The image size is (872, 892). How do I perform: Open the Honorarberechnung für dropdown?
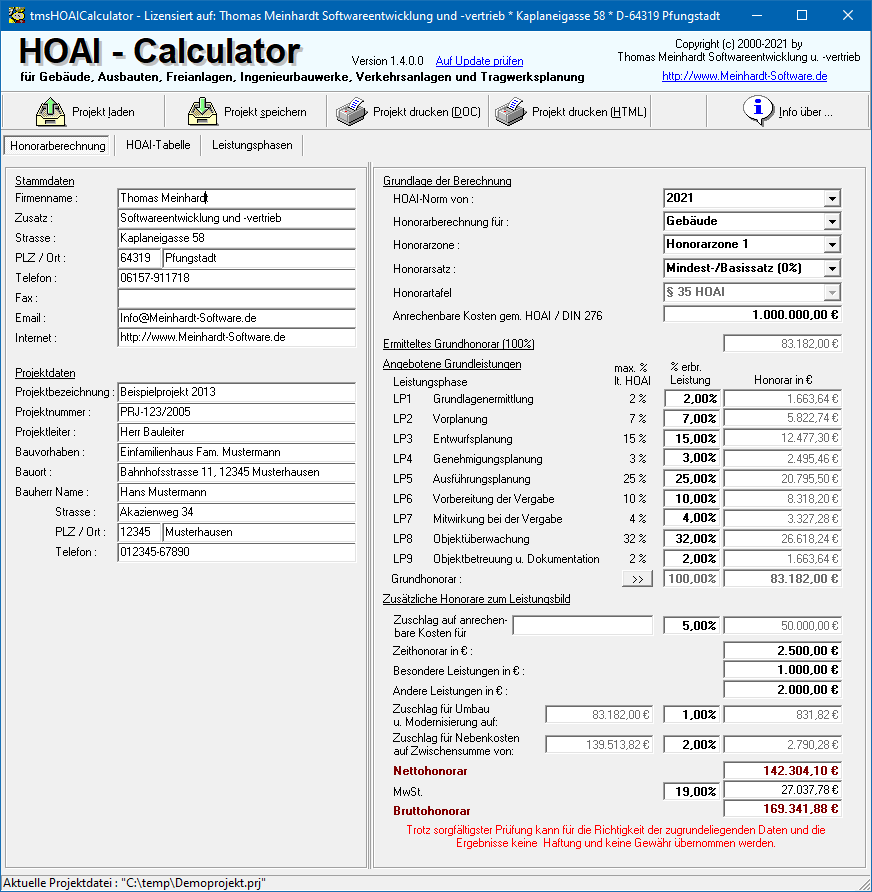tap(832, 221)
